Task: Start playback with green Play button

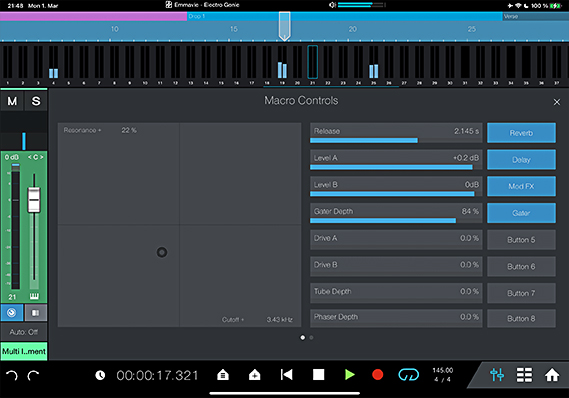Action: coord(349,374)
